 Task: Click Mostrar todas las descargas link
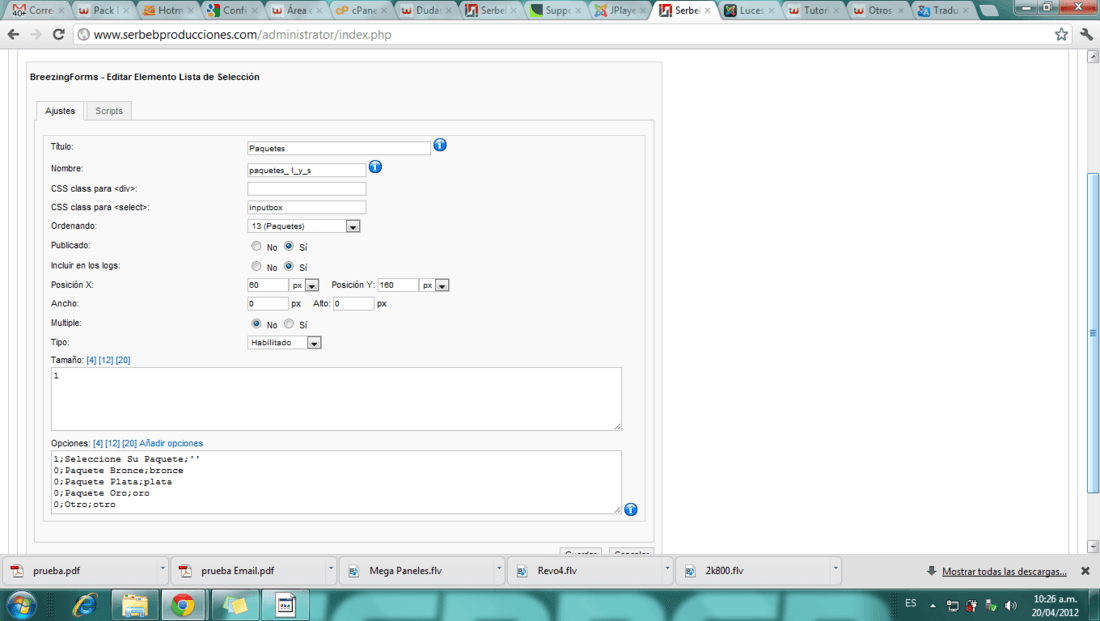click(x=1004, y=571)
